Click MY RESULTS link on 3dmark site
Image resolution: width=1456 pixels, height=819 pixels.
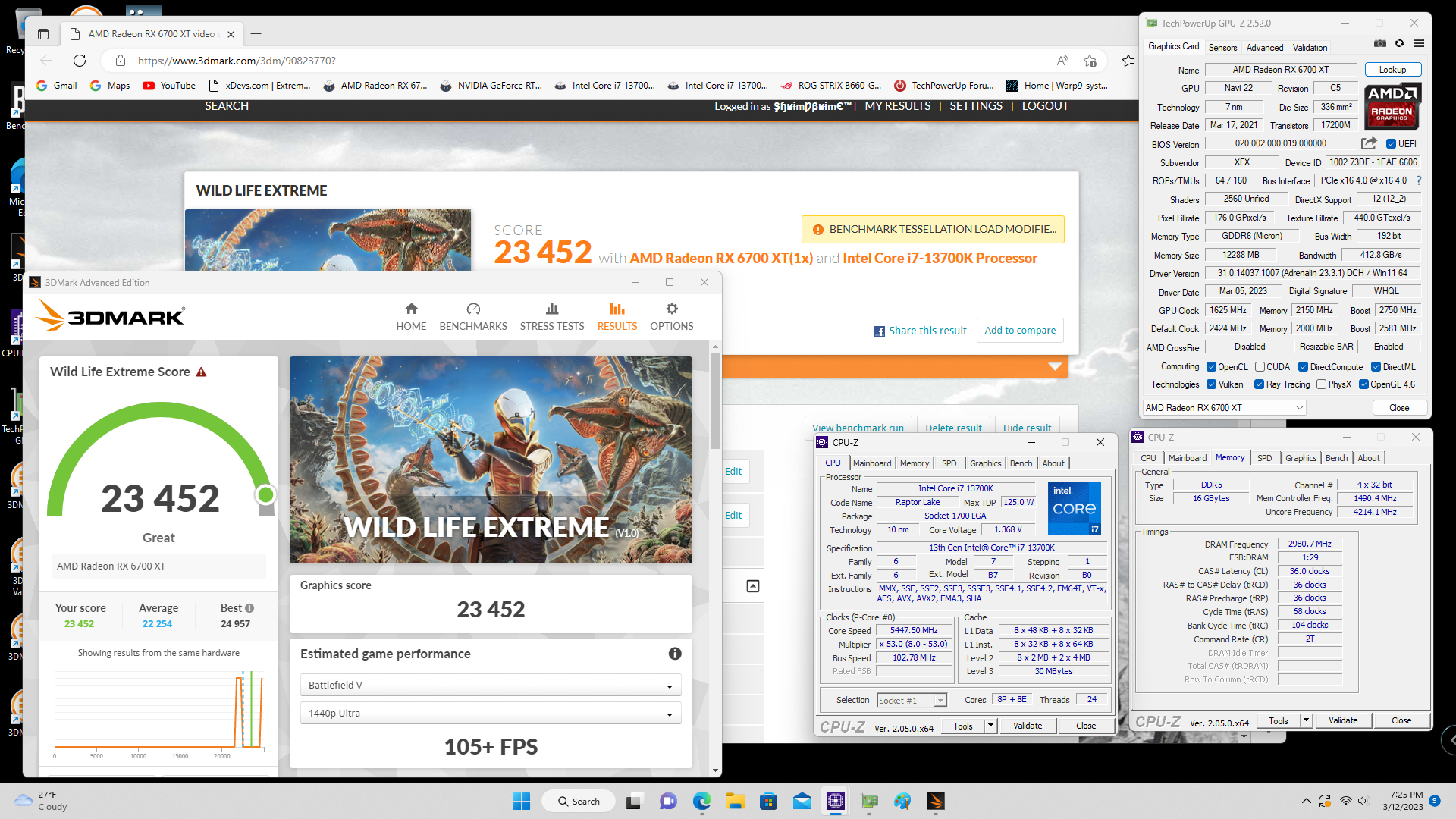pyautogui.click(x=898, y=106)
